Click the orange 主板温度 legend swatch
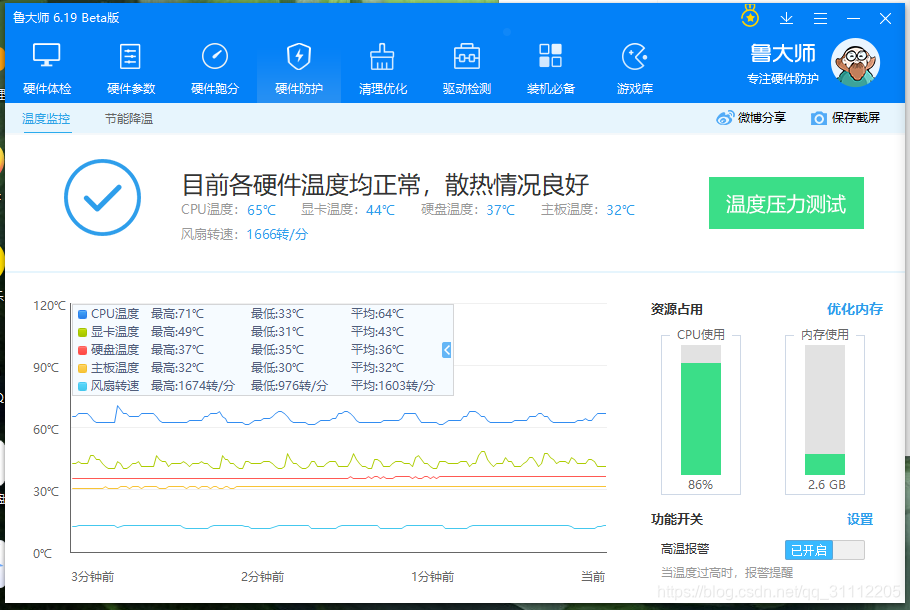 coord(82,368)
